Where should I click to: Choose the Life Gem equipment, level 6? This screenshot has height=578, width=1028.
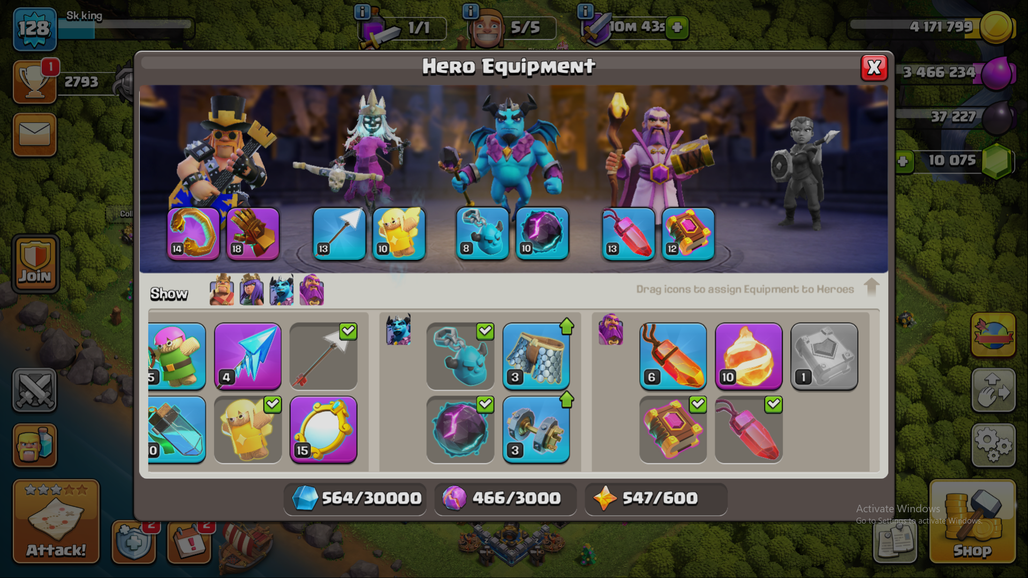coord(673,356)
